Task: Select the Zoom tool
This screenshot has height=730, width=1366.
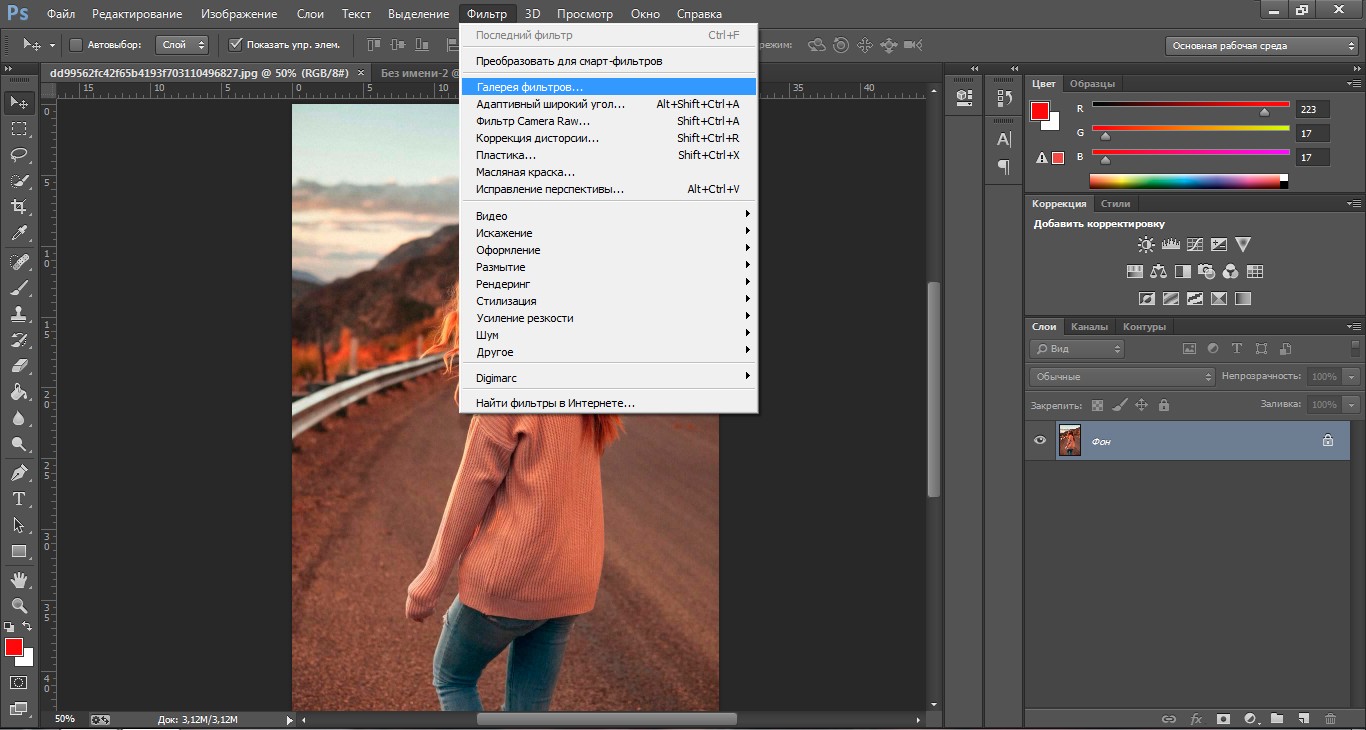Action: click(x=19, y=606)
